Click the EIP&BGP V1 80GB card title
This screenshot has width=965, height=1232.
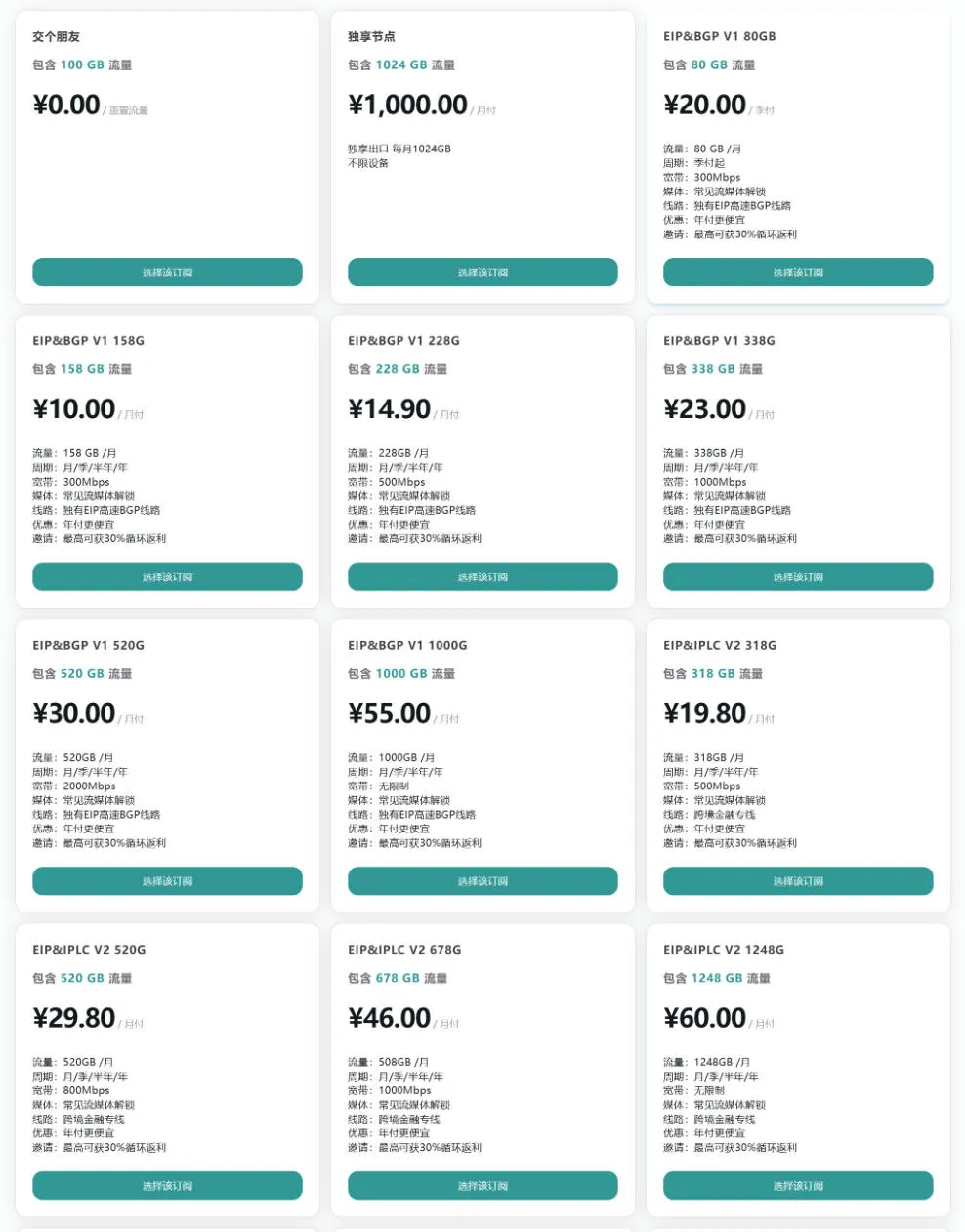[x=720, y=36]
